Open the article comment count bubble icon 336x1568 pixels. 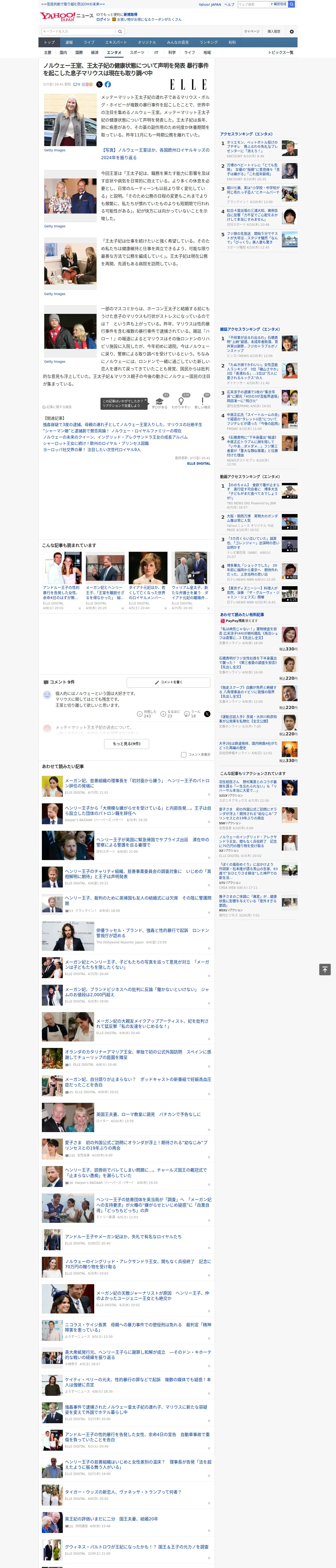point(77,85)
